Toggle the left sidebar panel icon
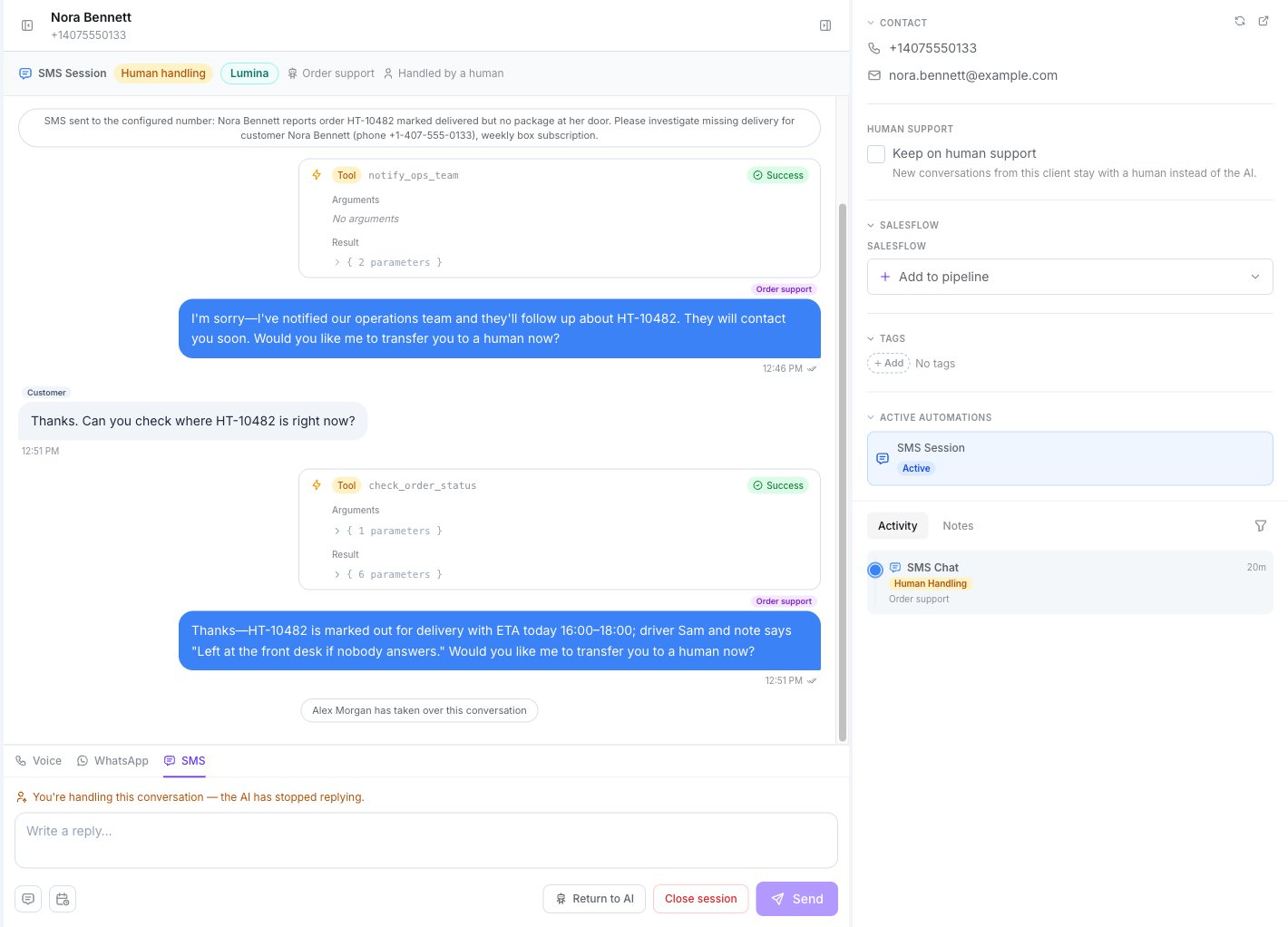 (x=27, y=25)
